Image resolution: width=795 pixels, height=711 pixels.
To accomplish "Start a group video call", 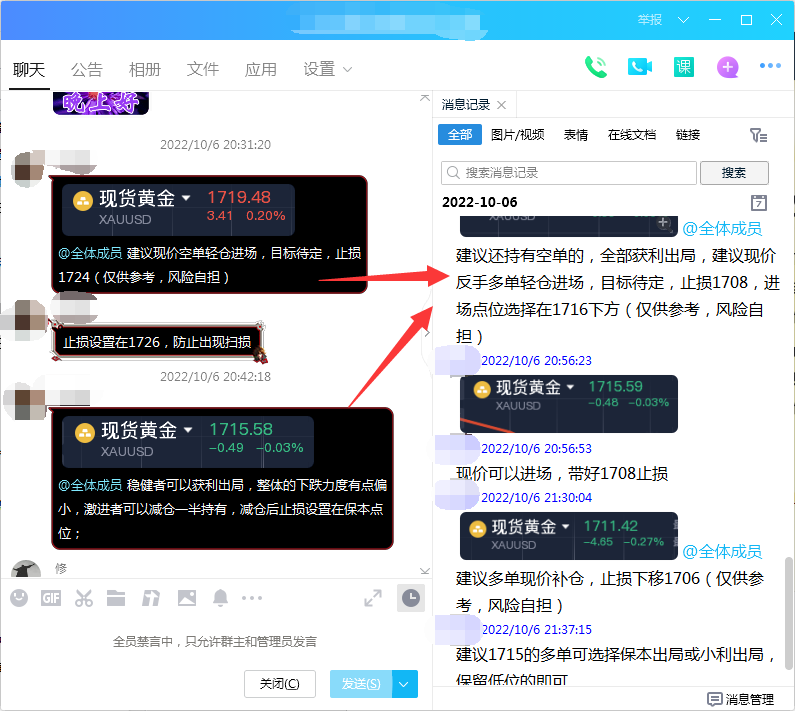I will click(639, 67).
